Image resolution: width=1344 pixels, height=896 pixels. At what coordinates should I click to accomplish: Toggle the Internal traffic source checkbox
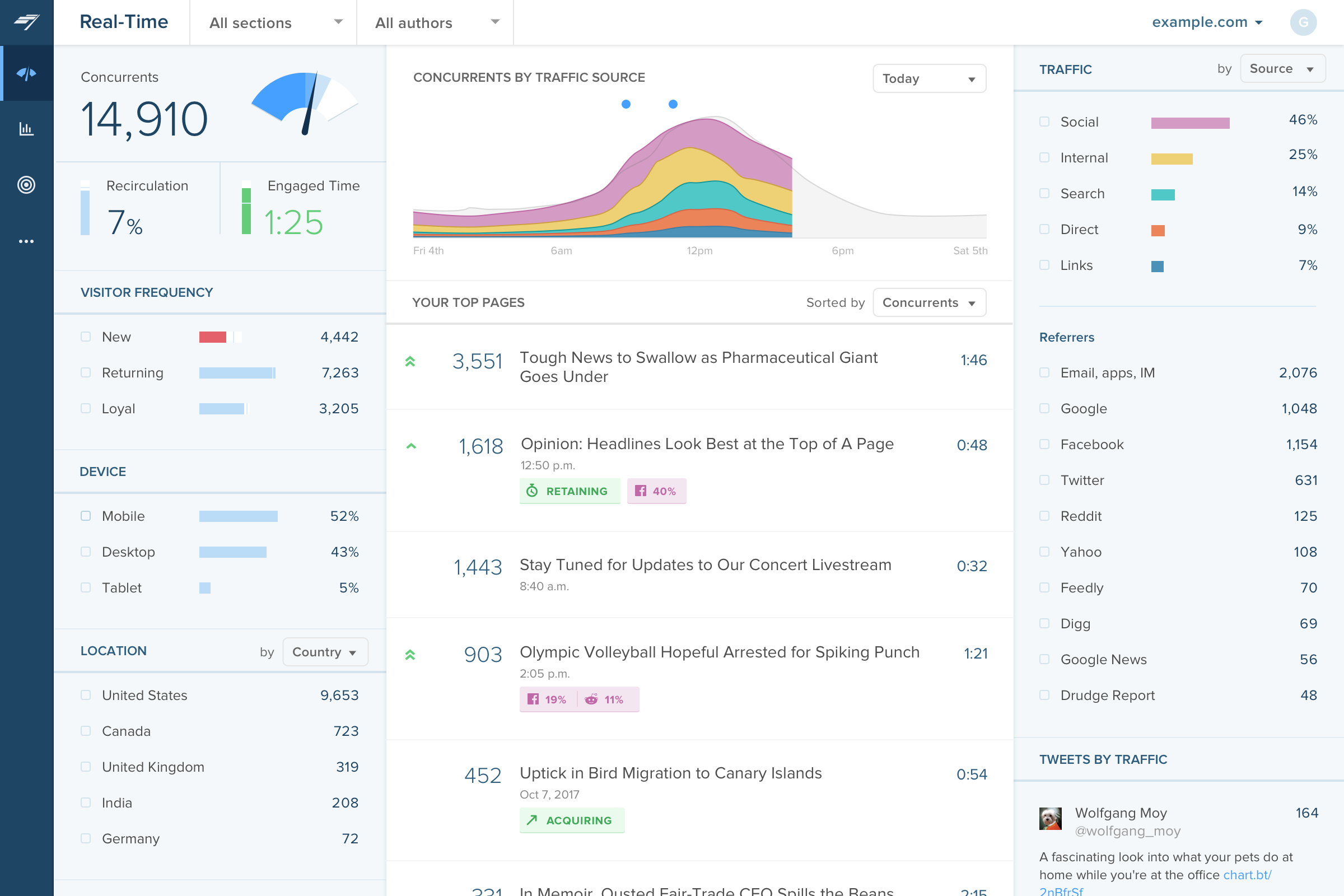(x=1044, y=157)
